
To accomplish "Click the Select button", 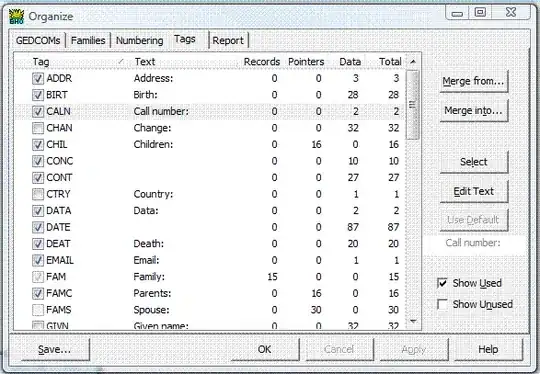I will click(x=474, y=162).
